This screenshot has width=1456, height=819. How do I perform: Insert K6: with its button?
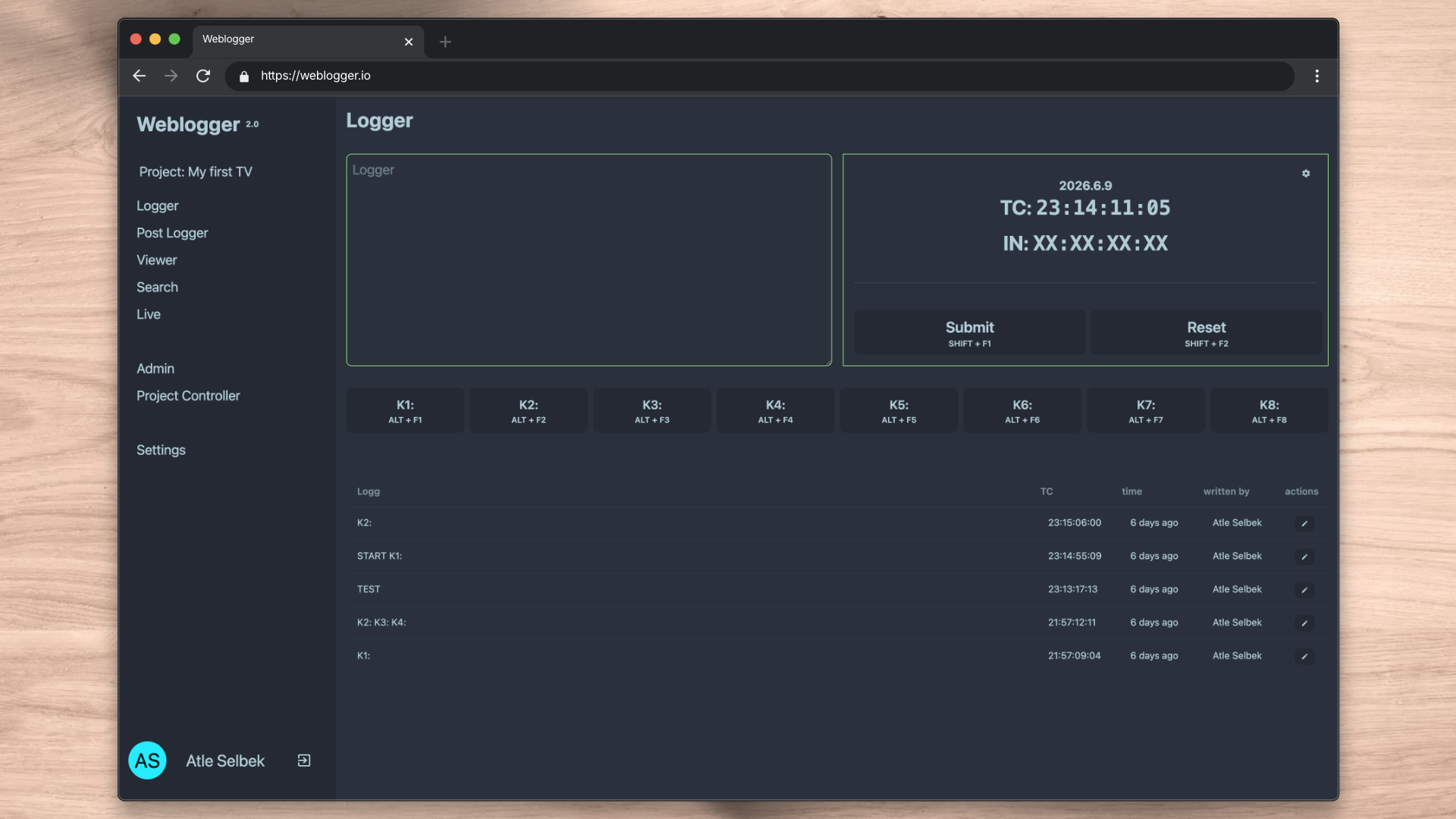pos(1023,410)
